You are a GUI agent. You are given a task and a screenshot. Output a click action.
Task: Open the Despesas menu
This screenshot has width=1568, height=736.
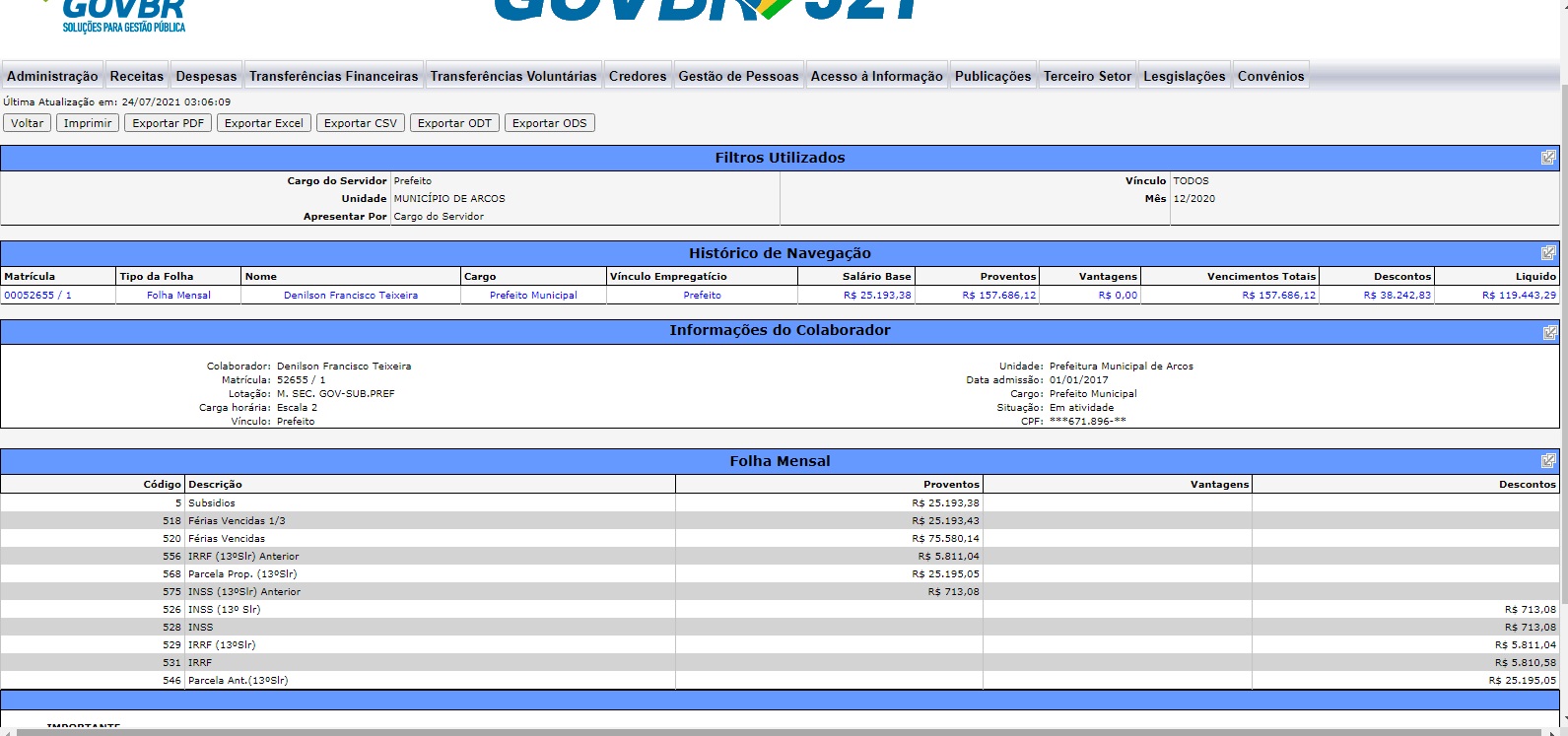point(206,76)
